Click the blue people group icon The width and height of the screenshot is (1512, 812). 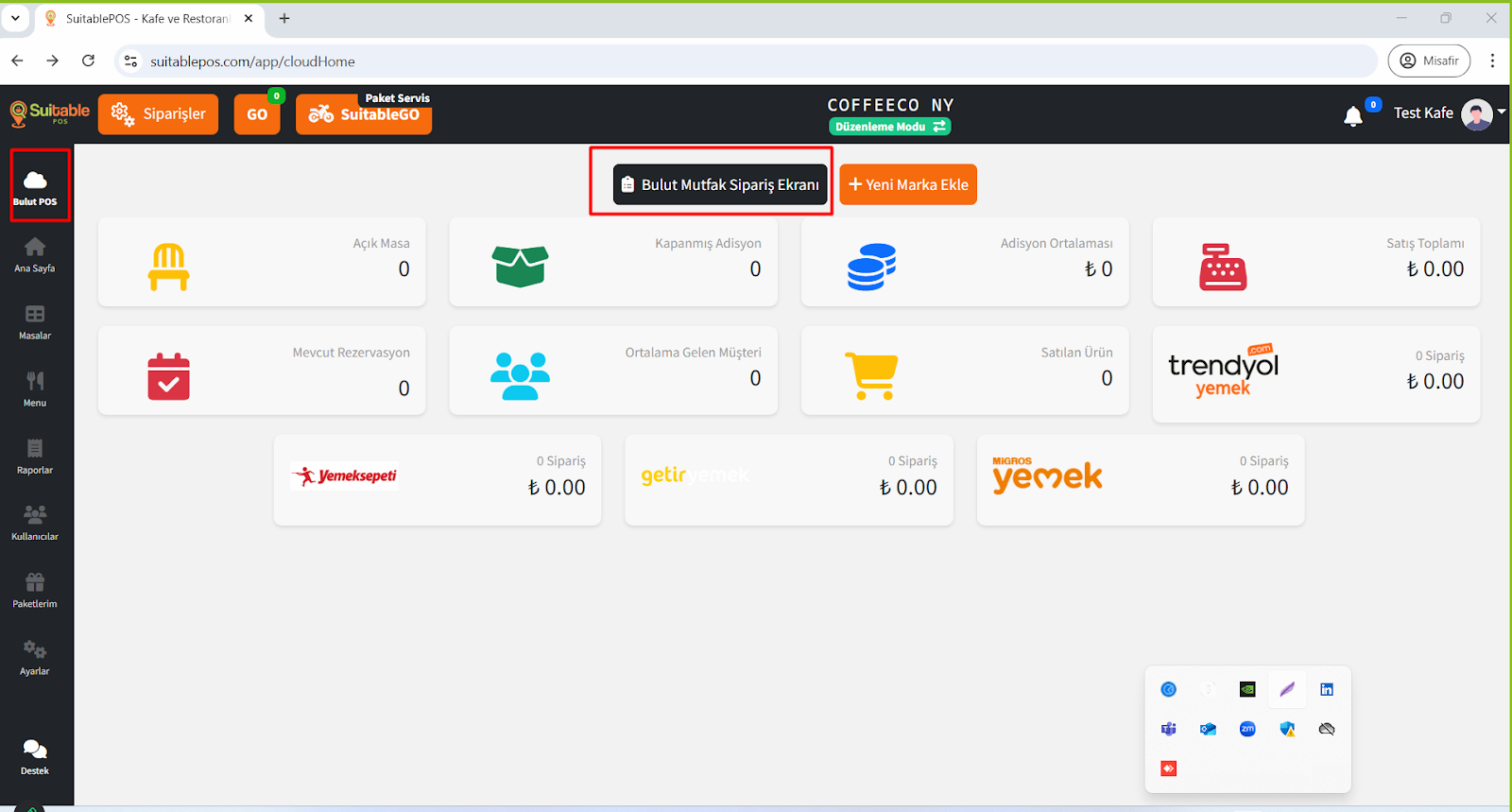click(520, 376)
